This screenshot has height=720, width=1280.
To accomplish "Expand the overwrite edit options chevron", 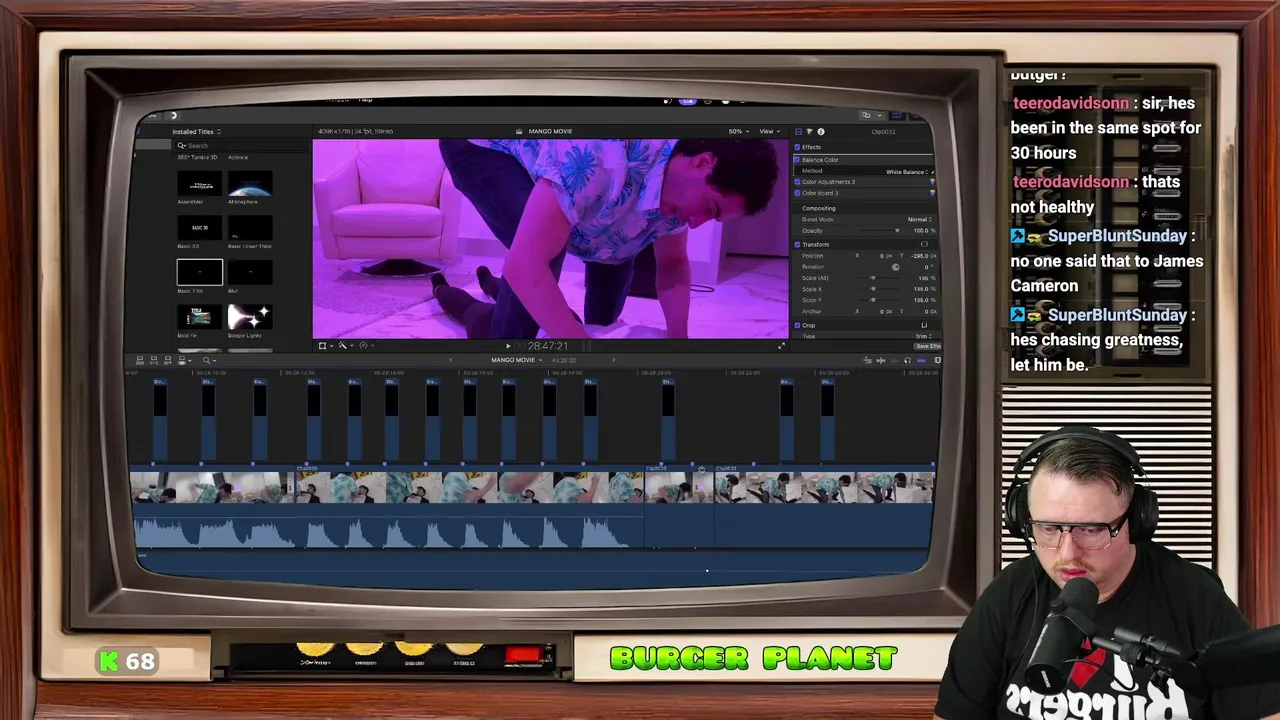I will pos(189,361).
